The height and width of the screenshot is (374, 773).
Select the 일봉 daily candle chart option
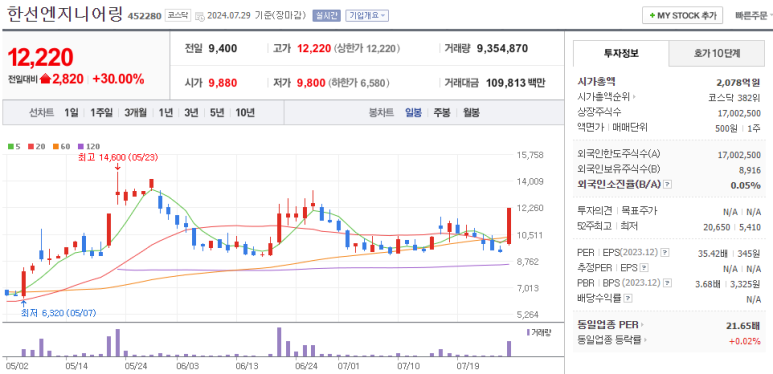click(x=413, y=112)
